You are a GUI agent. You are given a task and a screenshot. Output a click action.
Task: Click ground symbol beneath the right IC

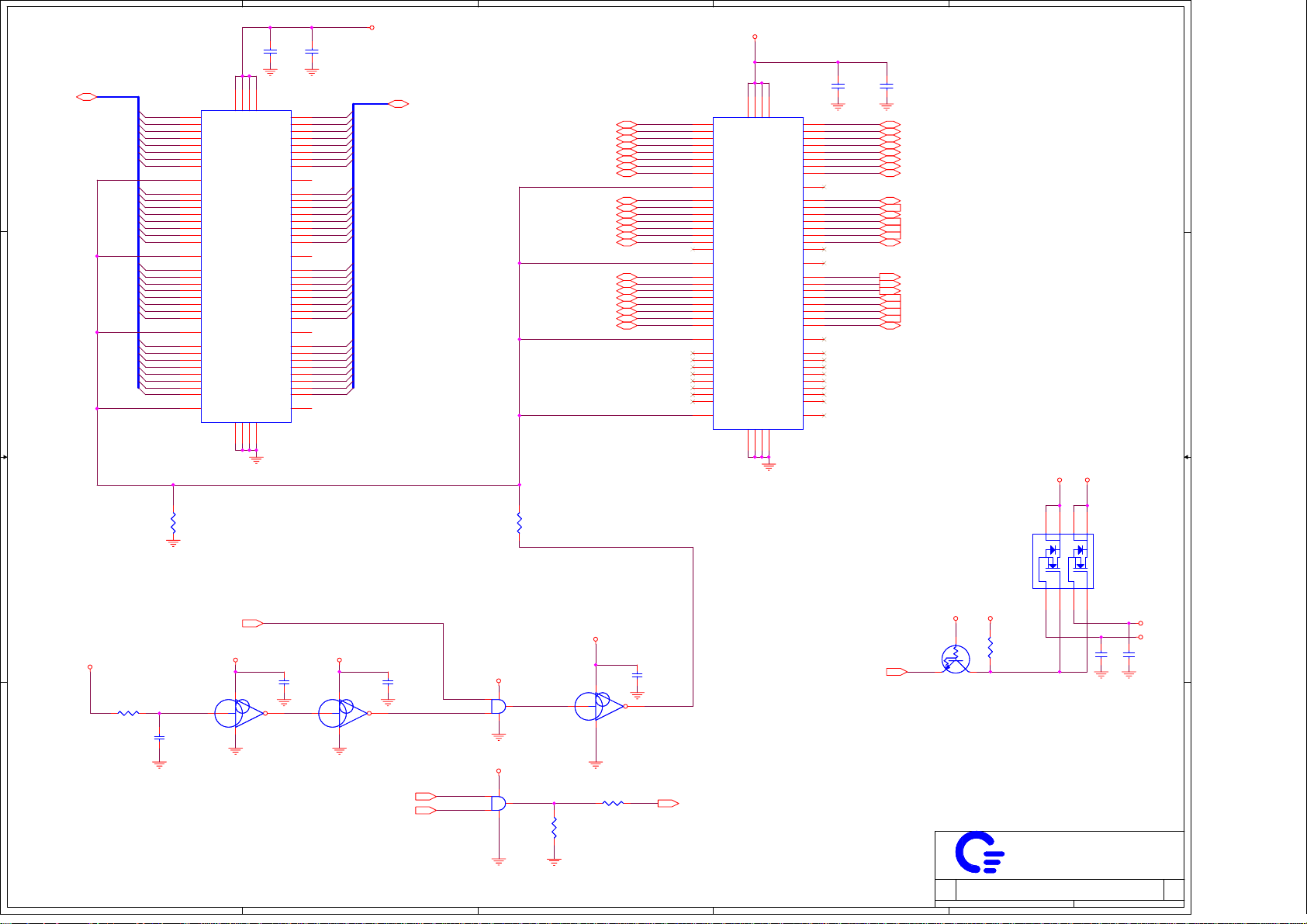(x=769, y=465)
